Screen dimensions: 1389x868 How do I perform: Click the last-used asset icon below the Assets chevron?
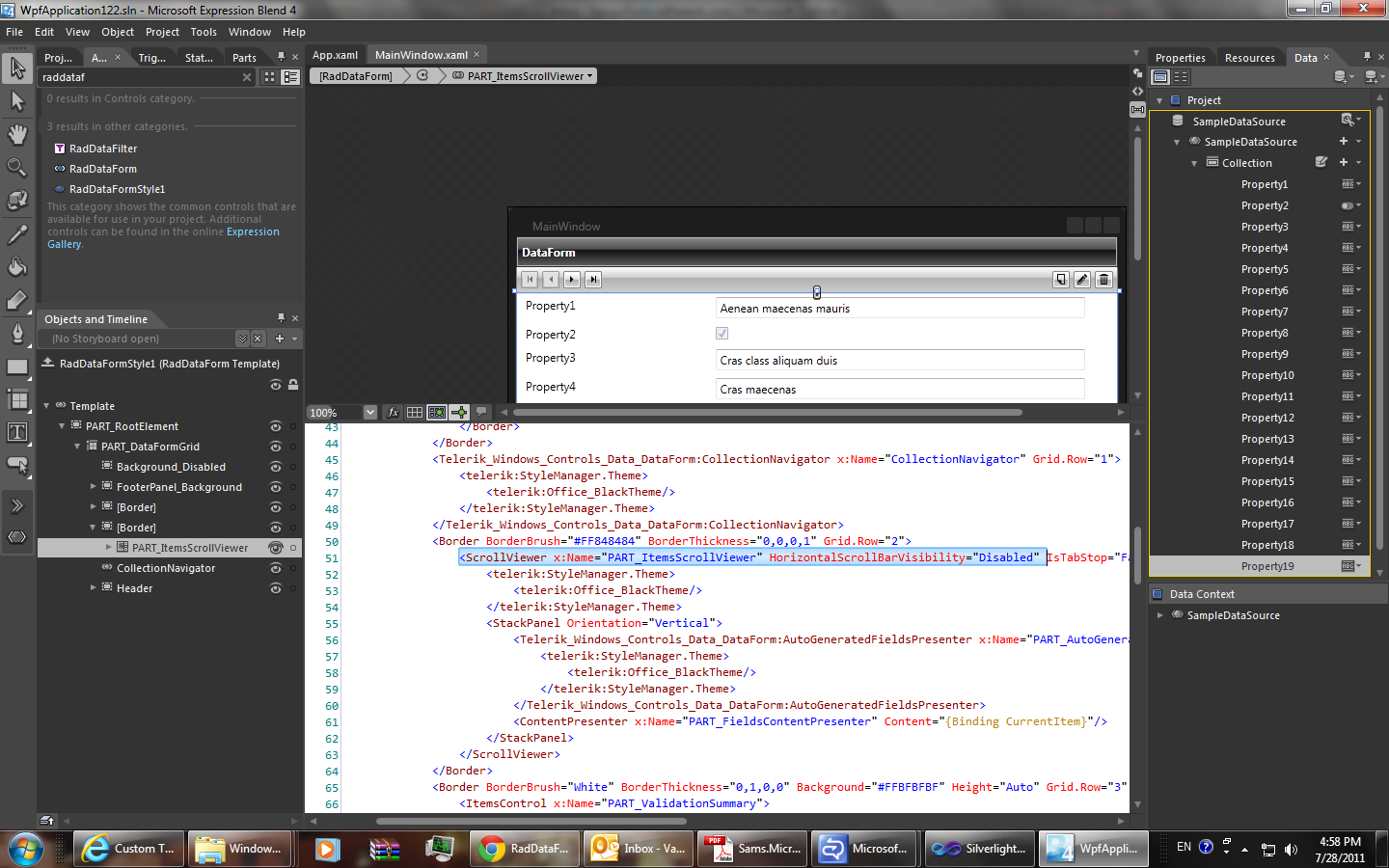pos(17,537)
